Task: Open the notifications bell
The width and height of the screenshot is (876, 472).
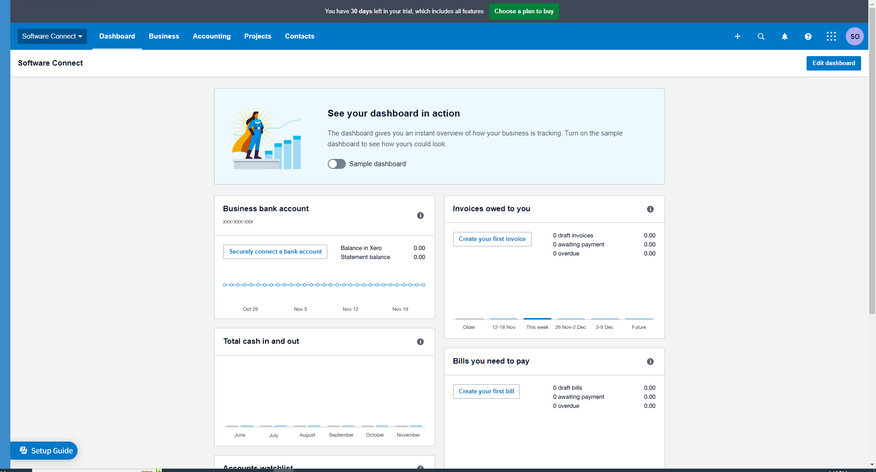Action: (784, 36)
